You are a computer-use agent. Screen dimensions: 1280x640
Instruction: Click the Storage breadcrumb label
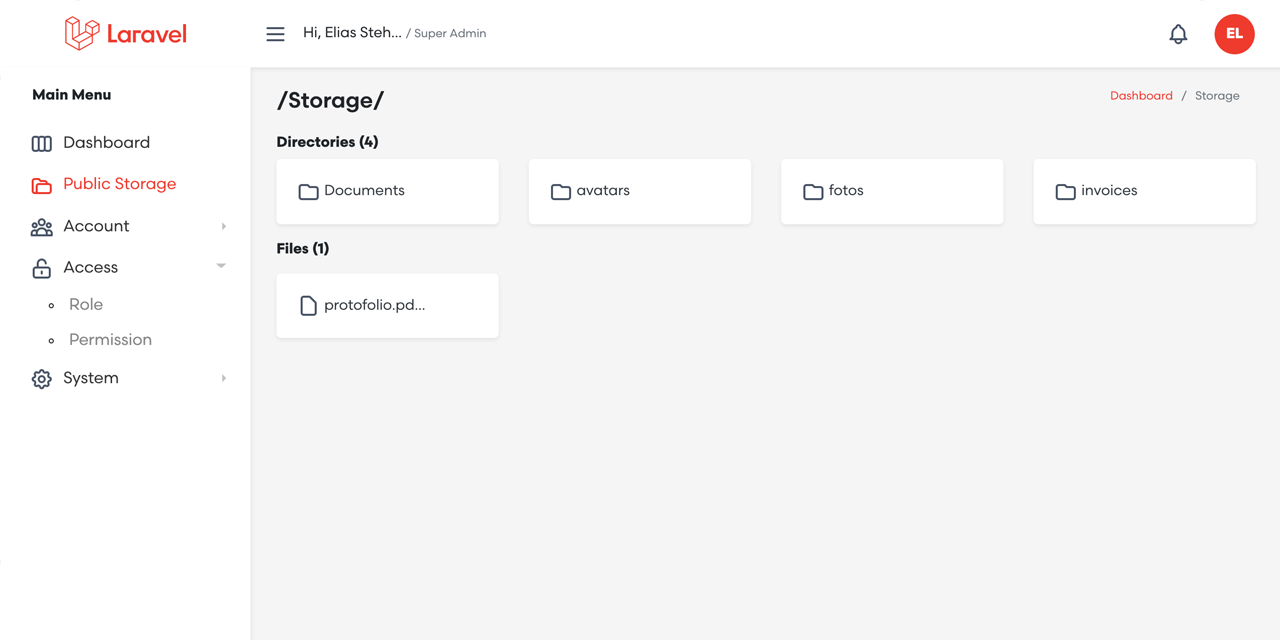[1217, 95]
